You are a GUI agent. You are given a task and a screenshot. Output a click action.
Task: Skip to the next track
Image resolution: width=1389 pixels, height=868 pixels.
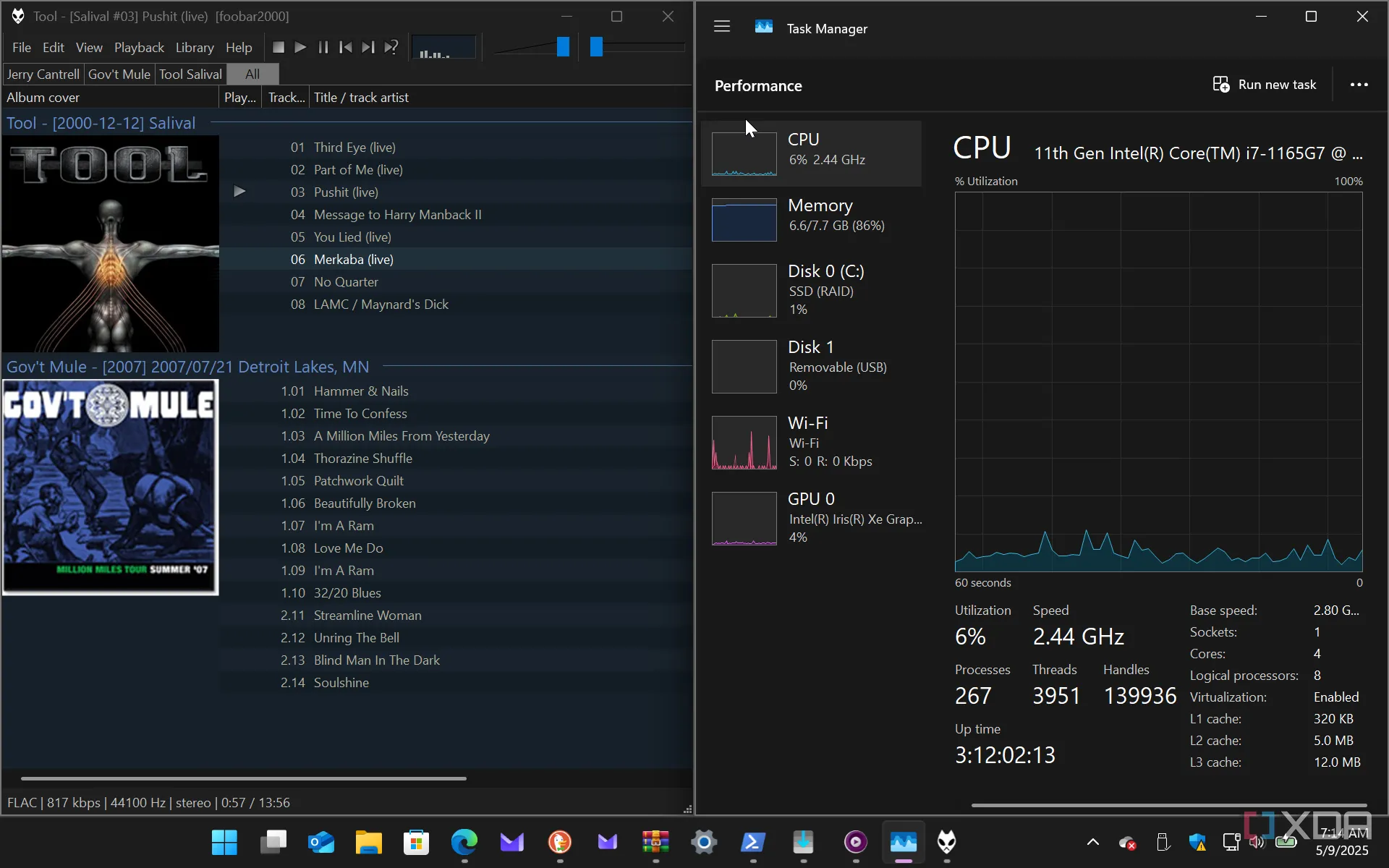(368, 47)
